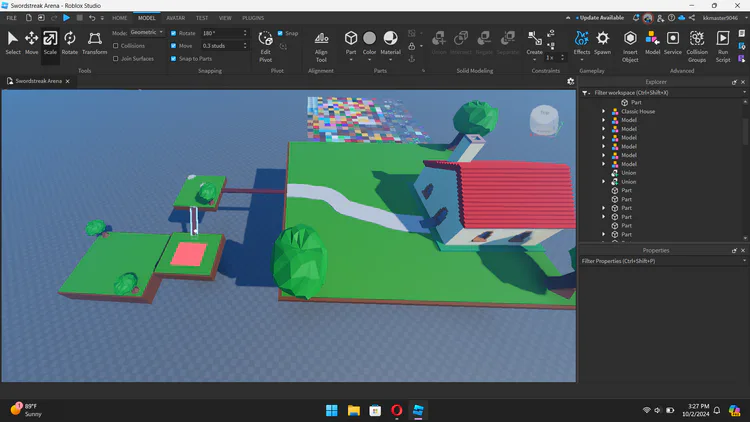Open the FILE menu
This screenshot has height=422, width=750.
(11, 18)
